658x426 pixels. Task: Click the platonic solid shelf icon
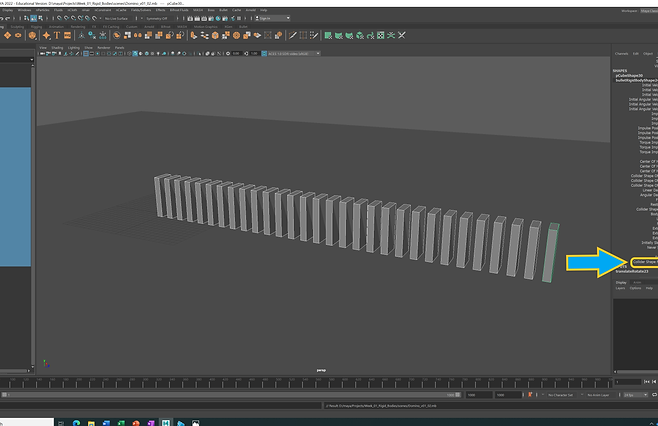(32, 36)
